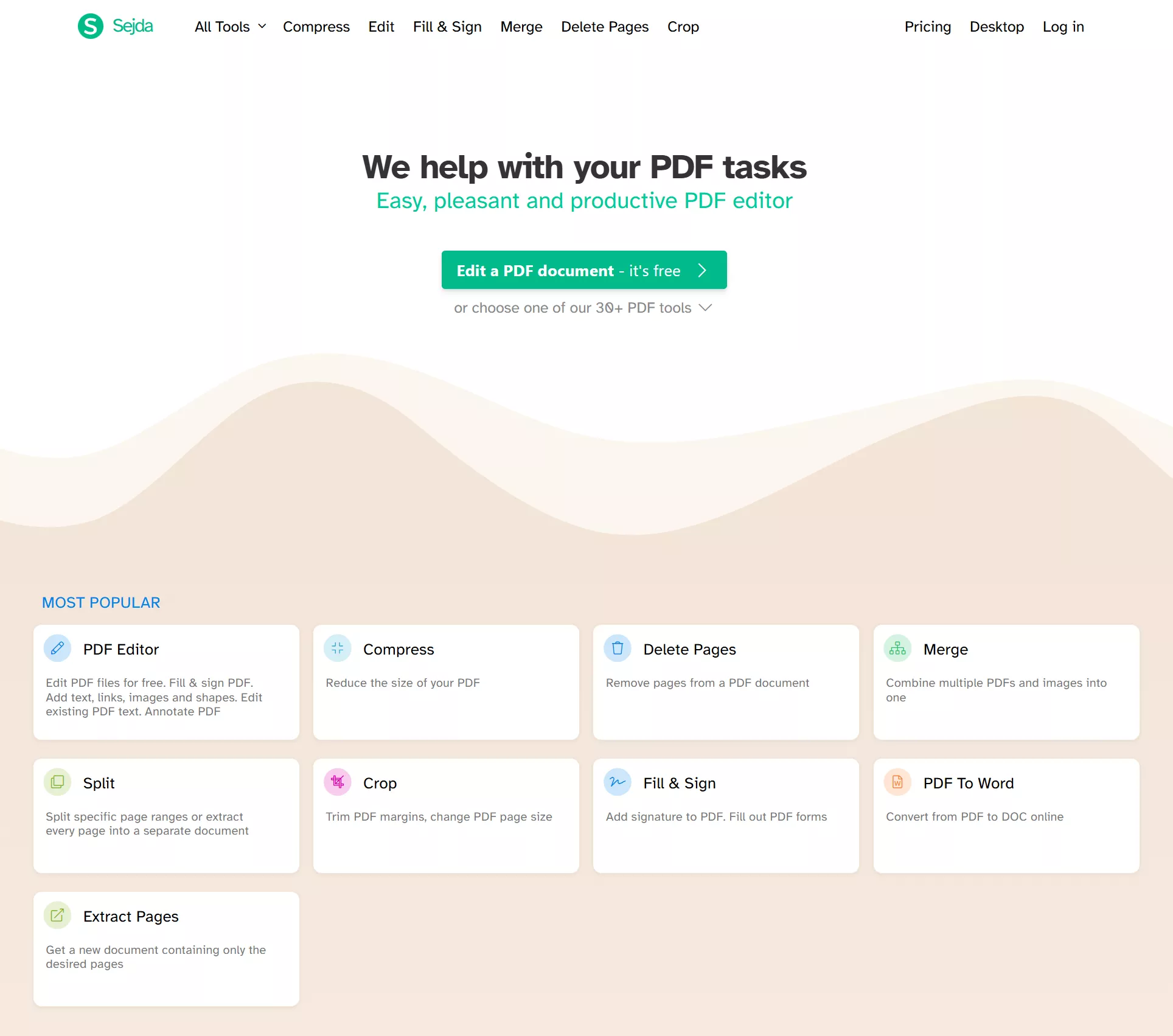Click the Sejda logo icon
The image size is (1173, 1036).
[x=90, y=26]
